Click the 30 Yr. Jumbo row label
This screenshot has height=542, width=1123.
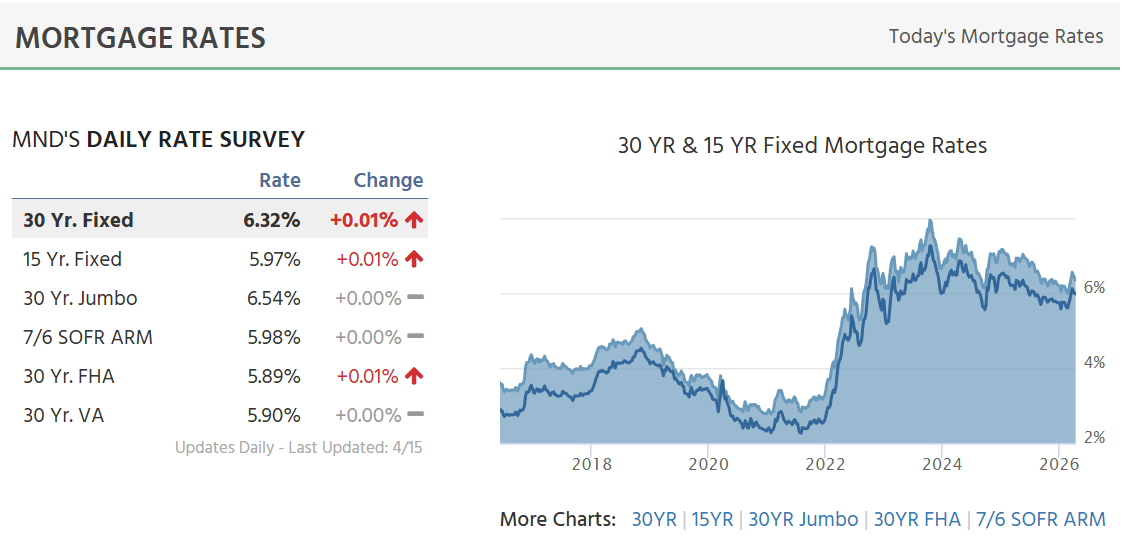(80, 298)
